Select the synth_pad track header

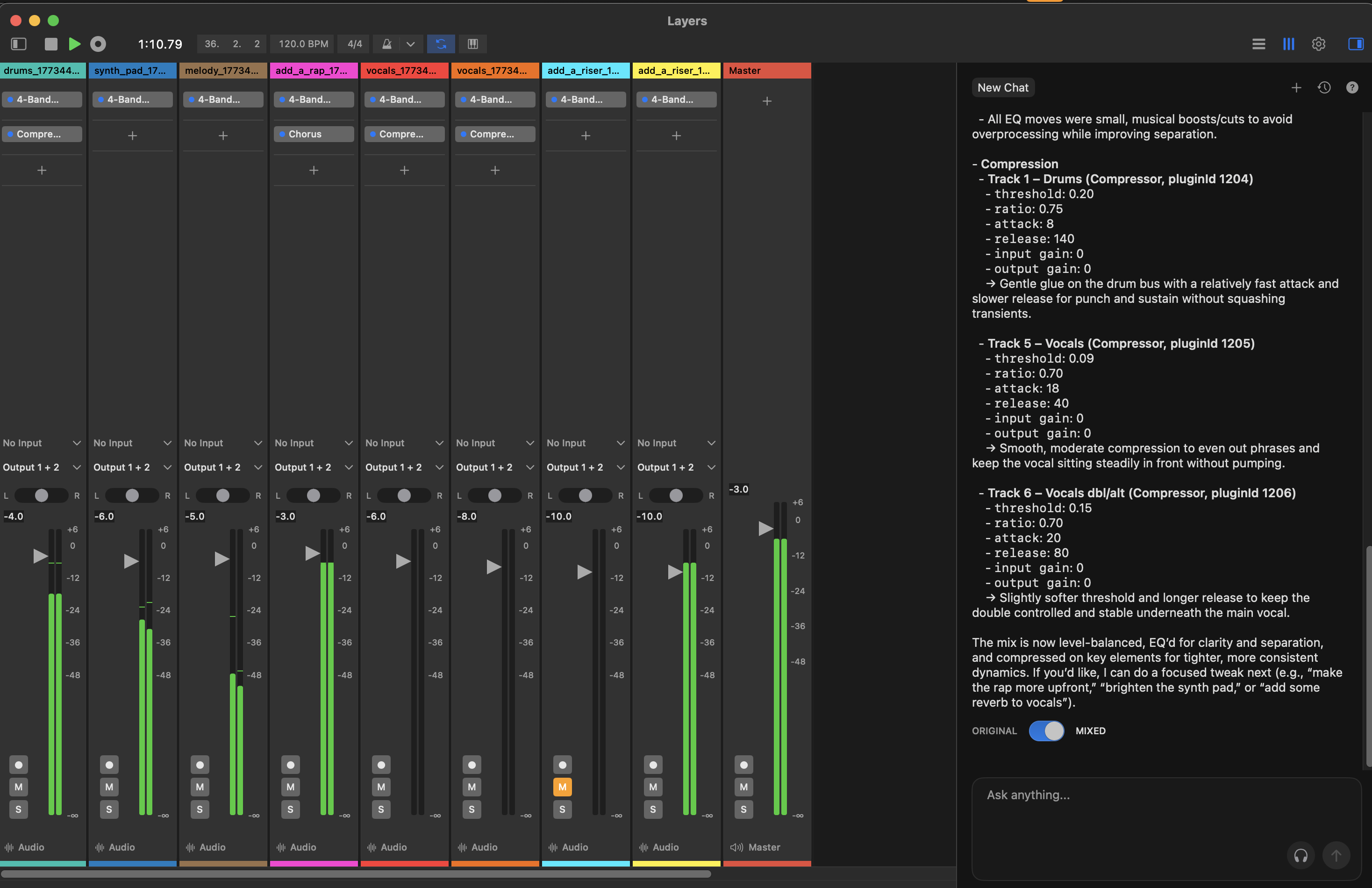[x=133, y=71]
